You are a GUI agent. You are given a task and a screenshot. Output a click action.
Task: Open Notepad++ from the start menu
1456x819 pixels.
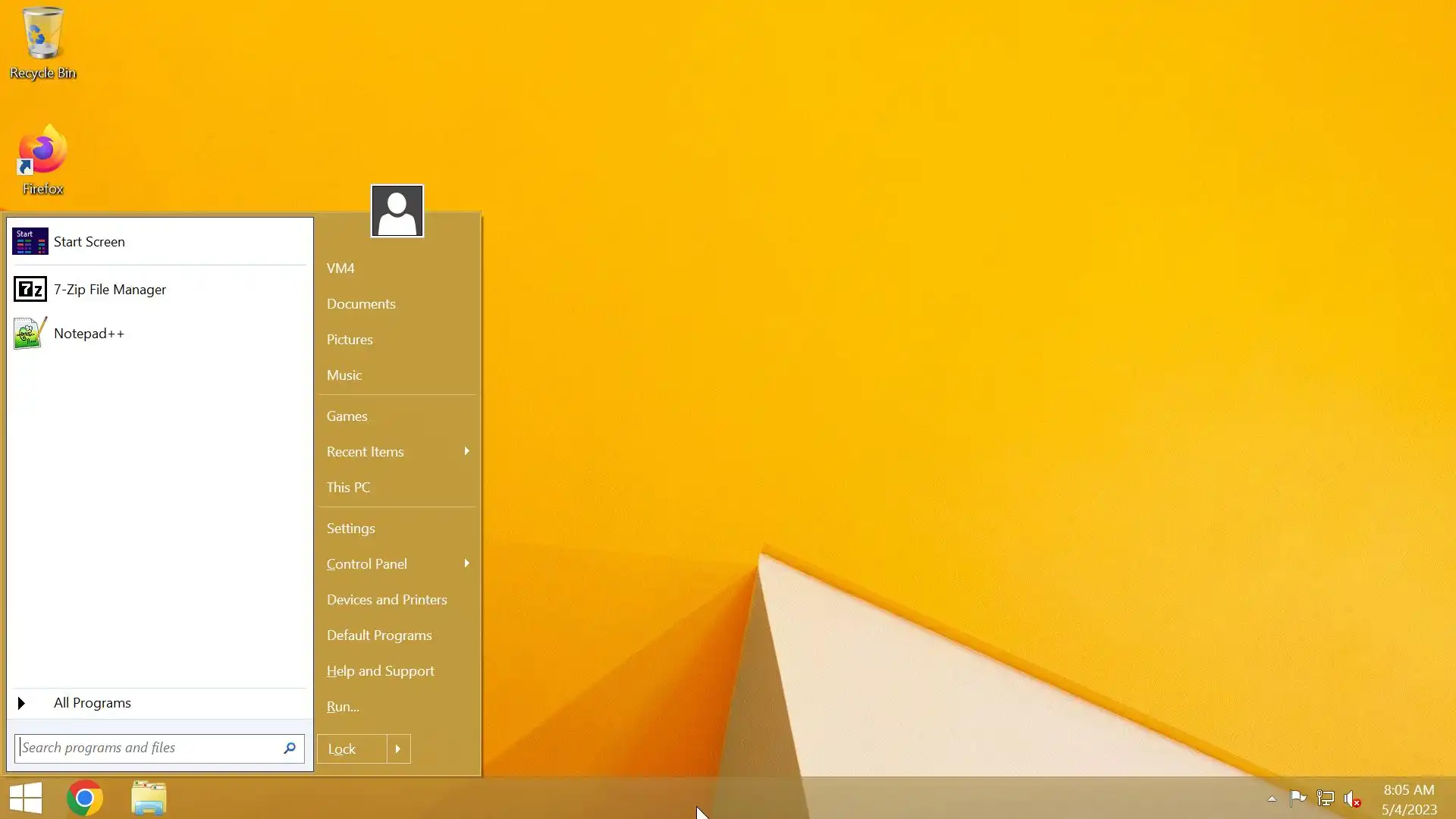pos(89,334)
